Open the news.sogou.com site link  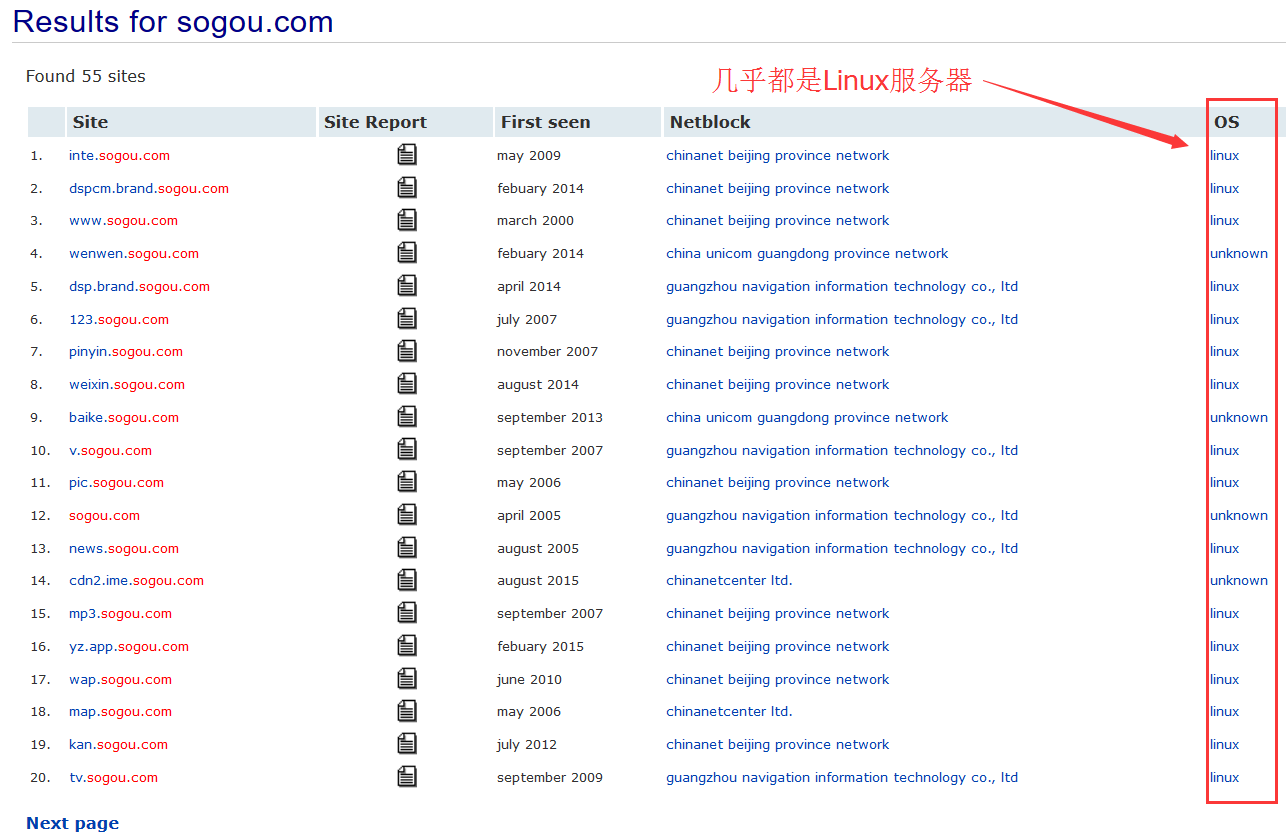[x=124, y=548]
